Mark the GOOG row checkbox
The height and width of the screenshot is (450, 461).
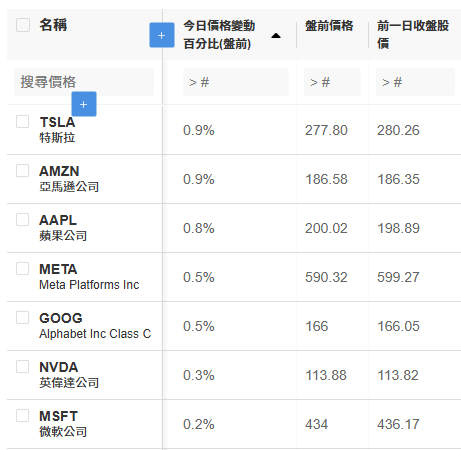[x=23, y=318]
